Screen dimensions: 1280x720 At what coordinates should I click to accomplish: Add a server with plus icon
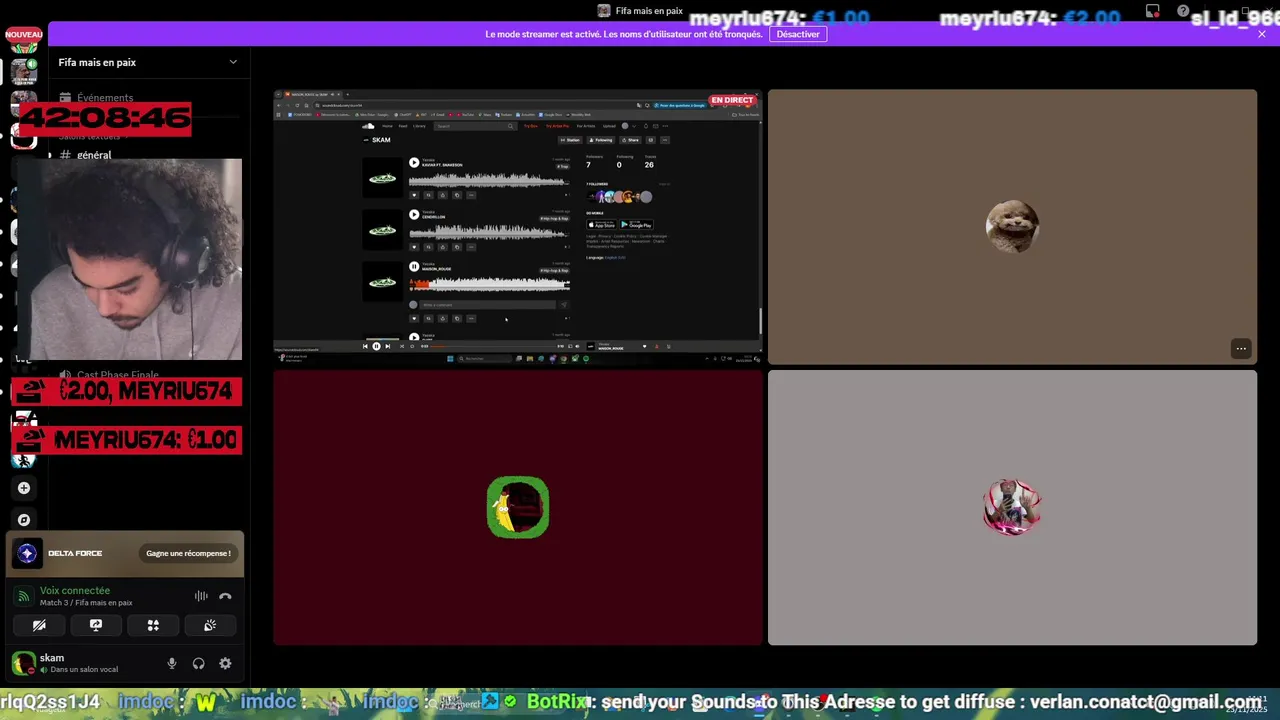coord(24,488)
